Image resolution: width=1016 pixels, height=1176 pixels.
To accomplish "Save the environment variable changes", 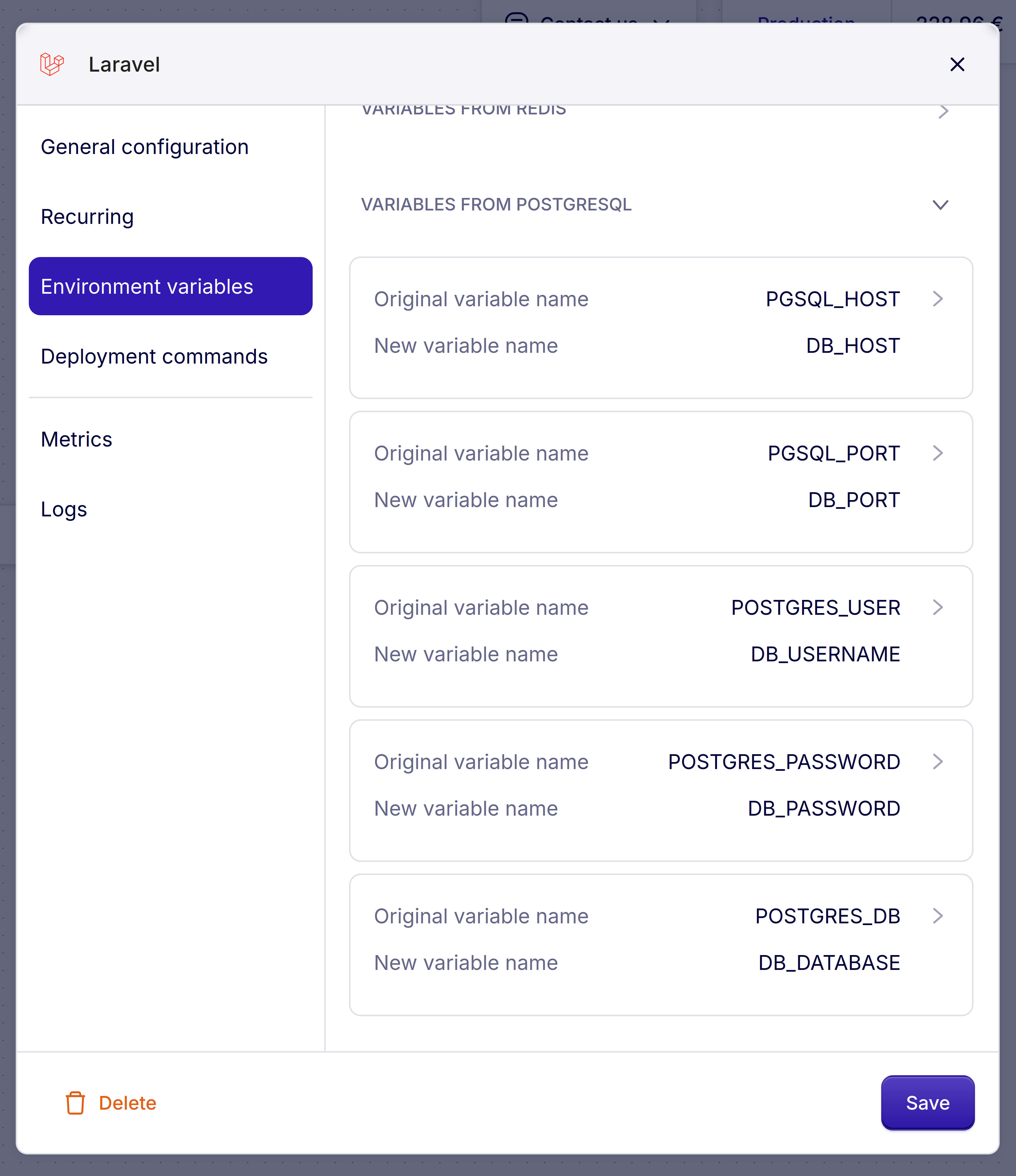I will tap(927, 1103).
